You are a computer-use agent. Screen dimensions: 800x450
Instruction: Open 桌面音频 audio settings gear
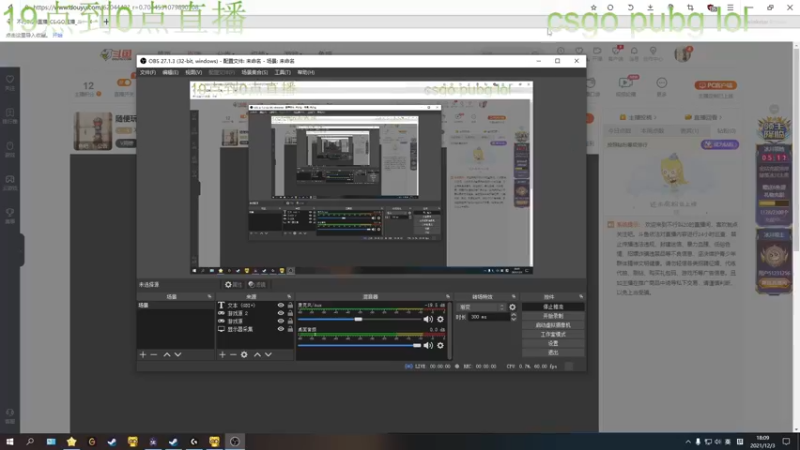pyautogui.click(x=440, y=345)
